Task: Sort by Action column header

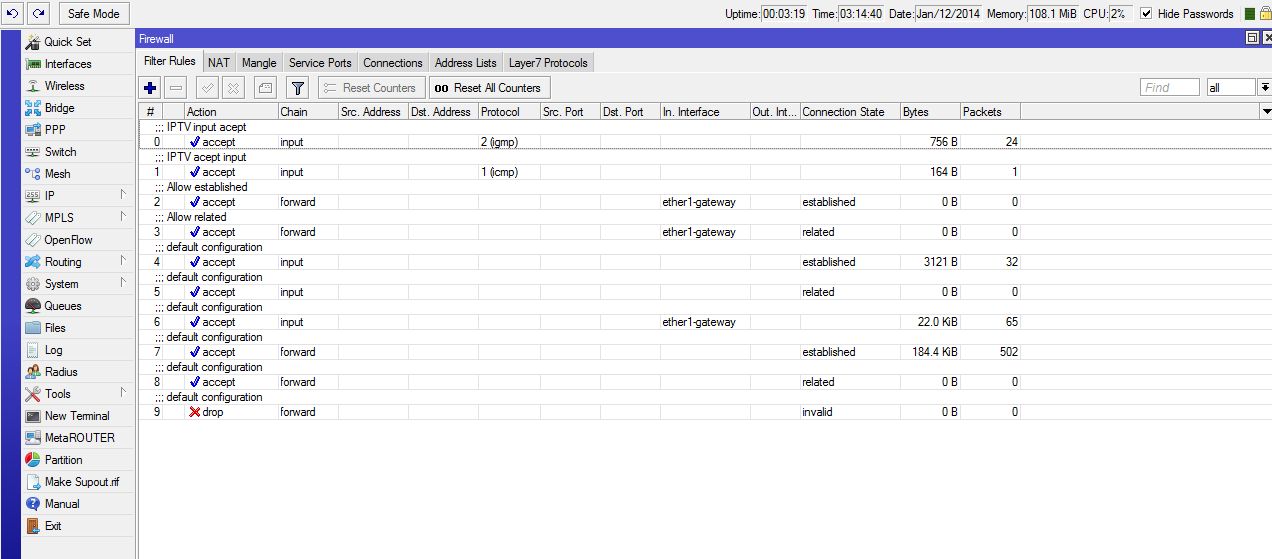Action: pyautogui.click(x=231, y=112)
